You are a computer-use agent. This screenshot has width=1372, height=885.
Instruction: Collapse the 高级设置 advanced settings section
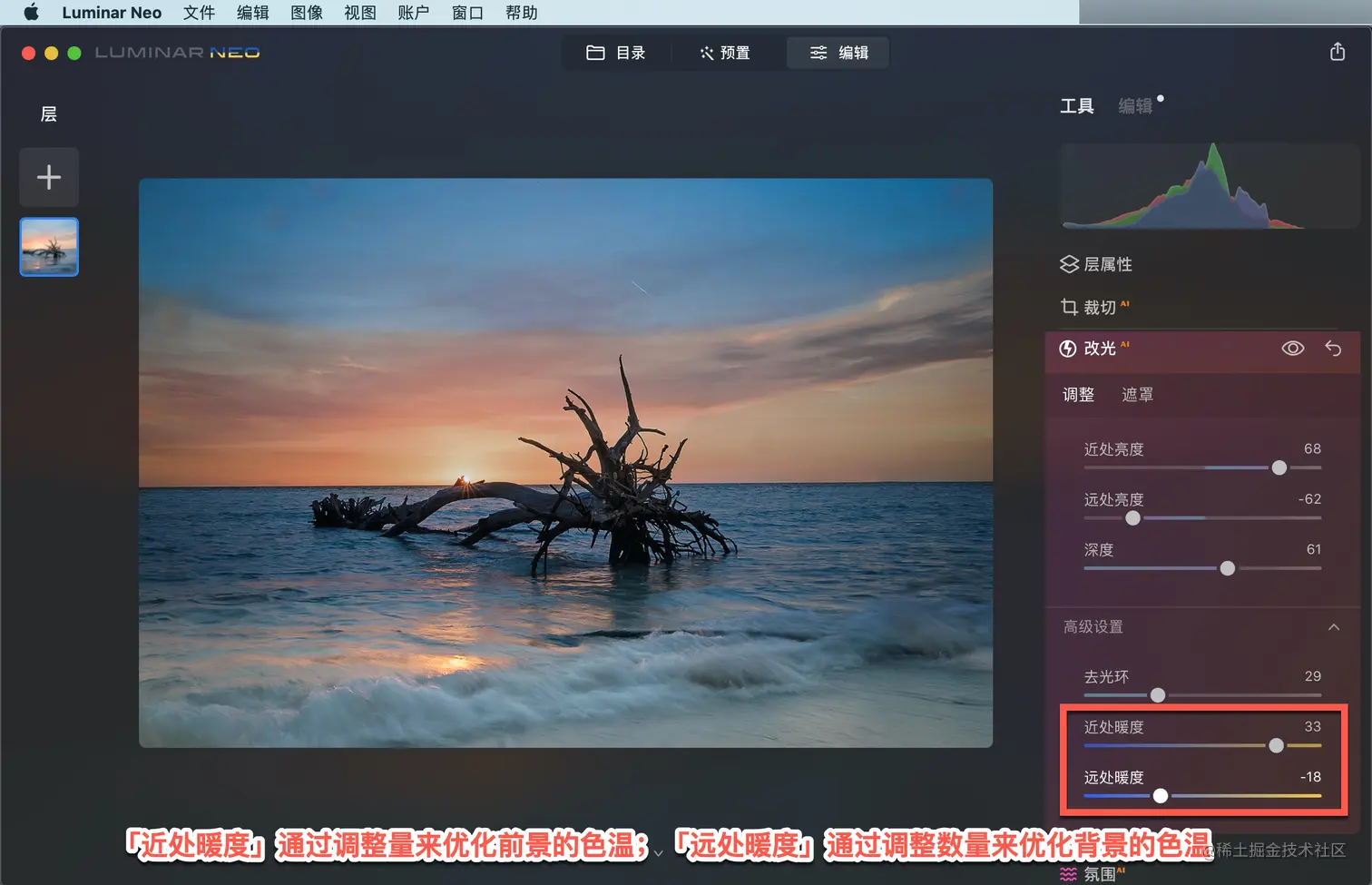coord(1334,627)
